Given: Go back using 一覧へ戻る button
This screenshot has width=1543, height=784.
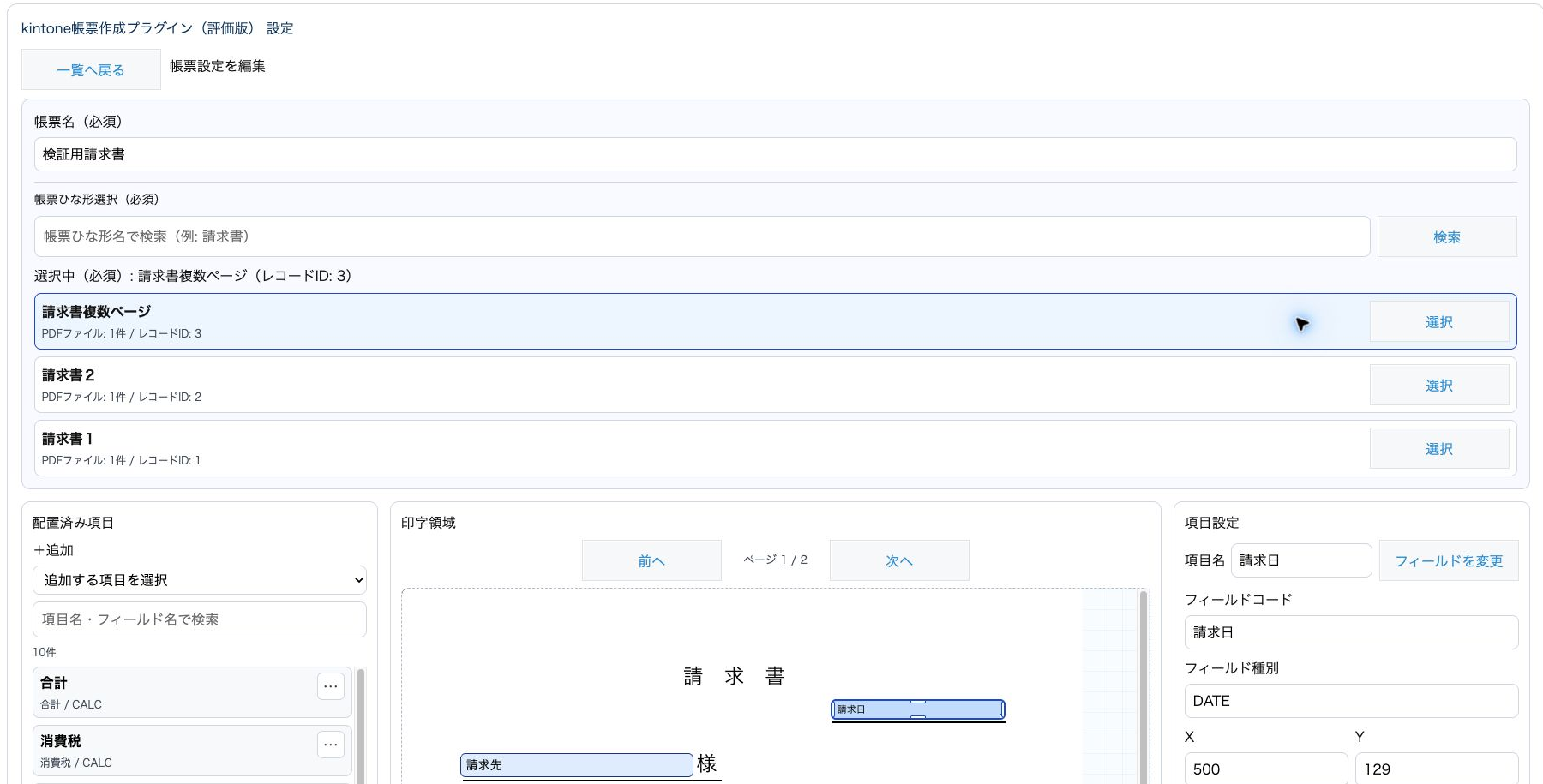Looking at the screenshot, I should click(x=91, y=69).
